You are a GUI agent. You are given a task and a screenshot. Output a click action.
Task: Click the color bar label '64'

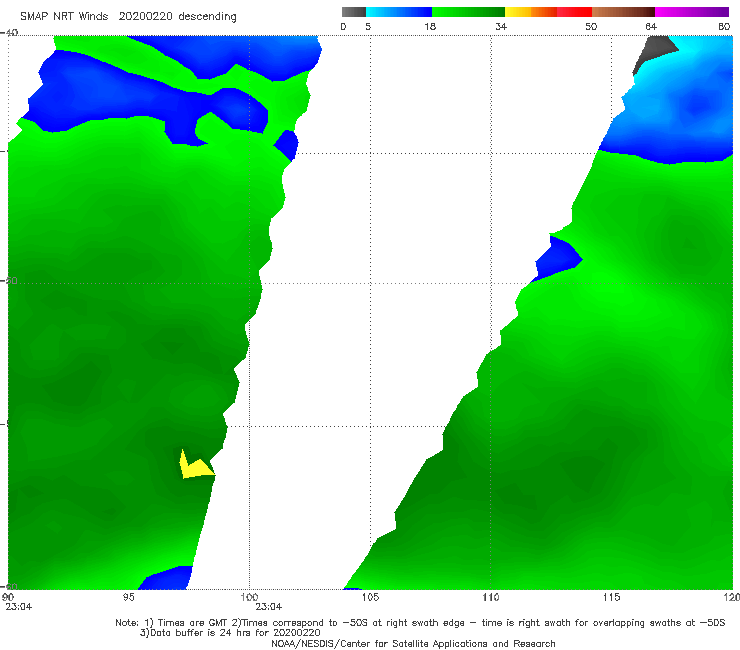click(651, 27)
